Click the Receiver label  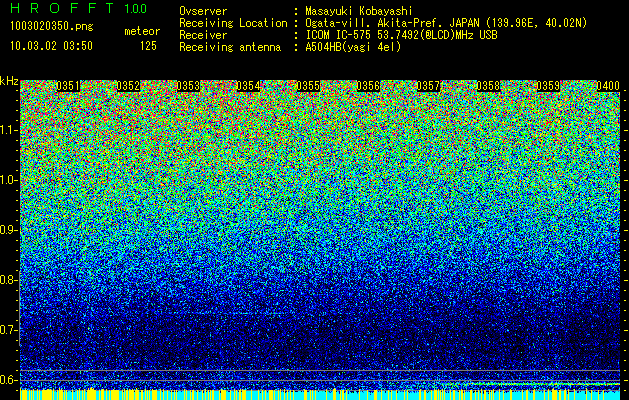pos(203,35)
